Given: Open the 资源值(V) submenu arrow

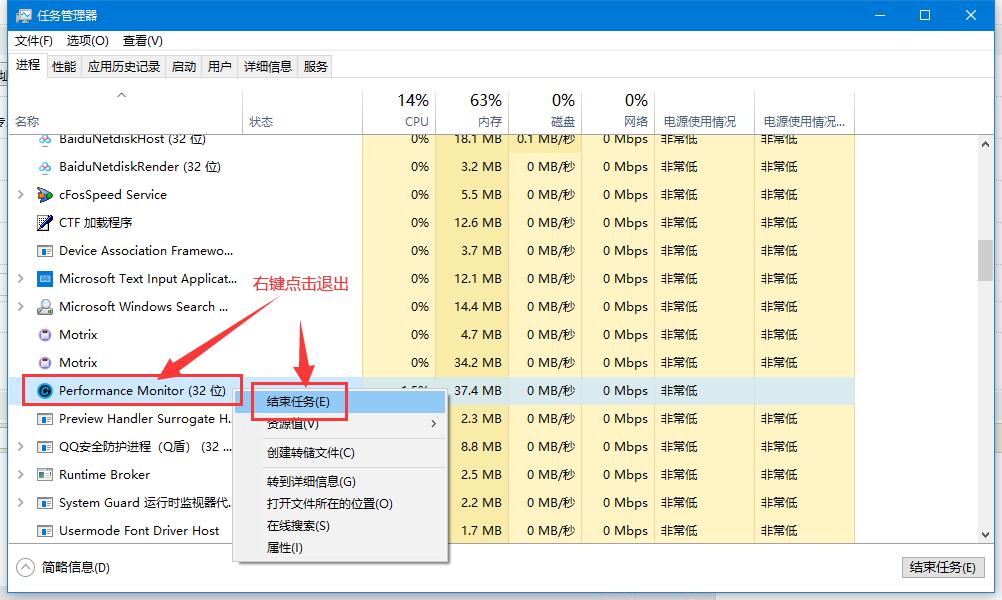Looking at the screenshot, I should 434,424.
